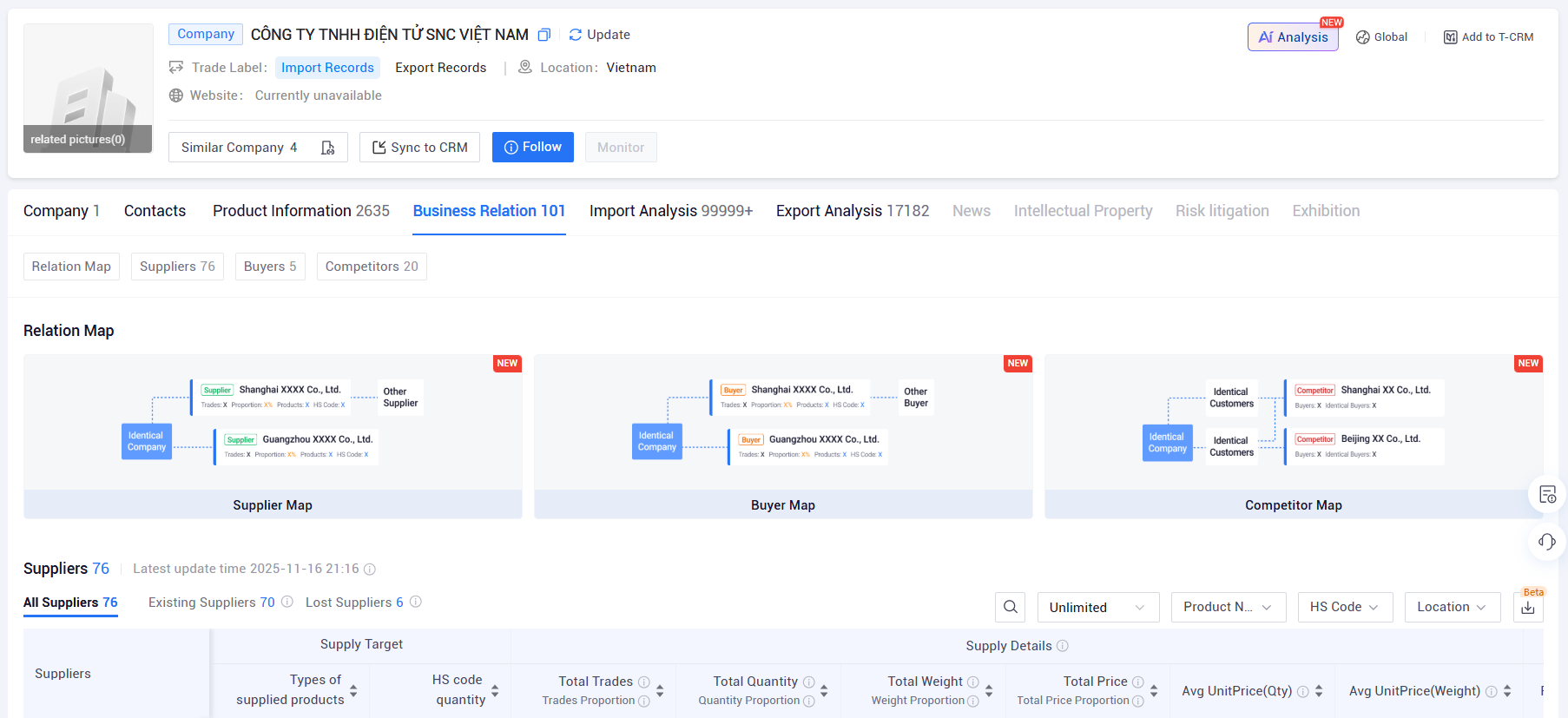Open the floating customer support headset icon

point(1547,542)
